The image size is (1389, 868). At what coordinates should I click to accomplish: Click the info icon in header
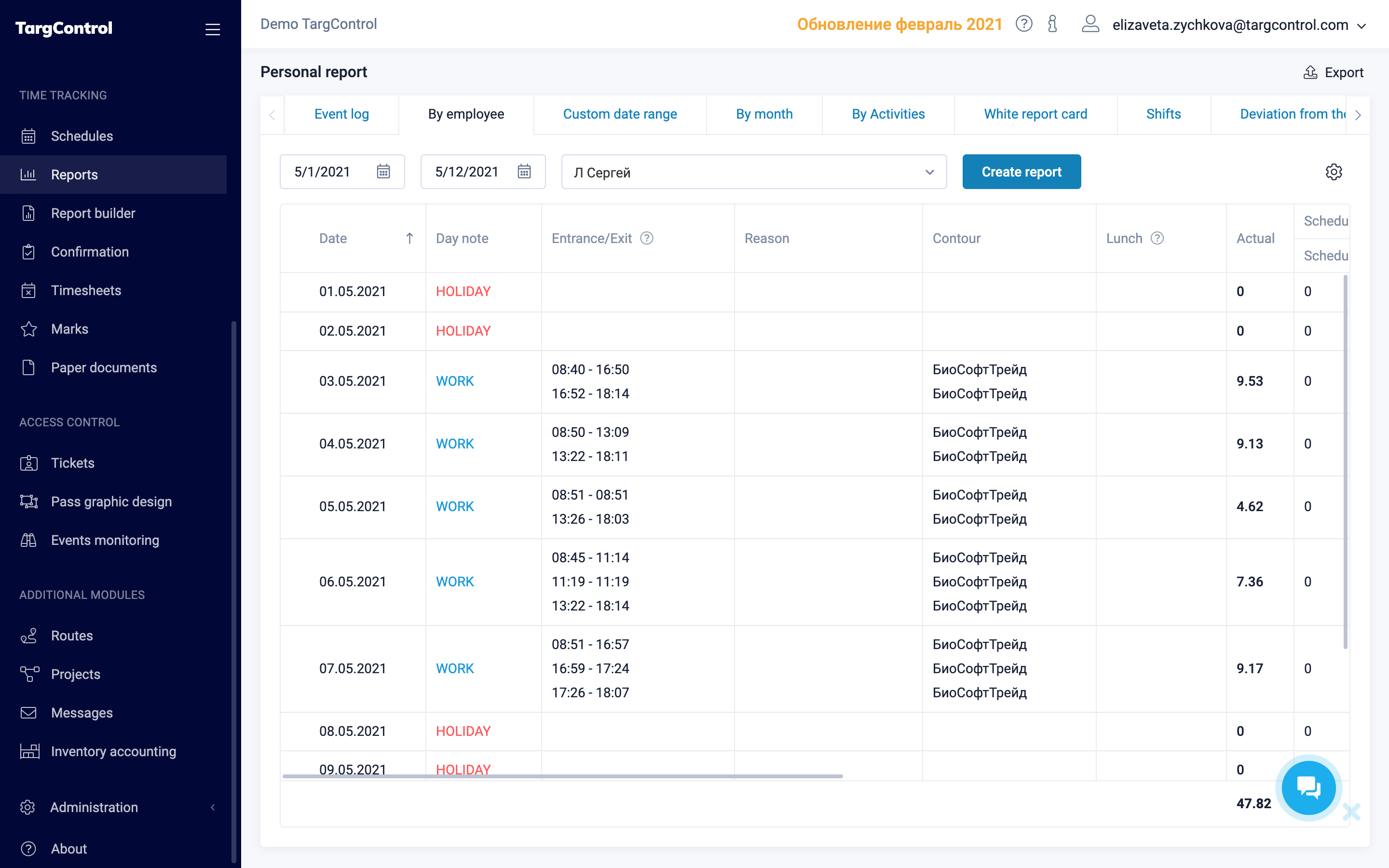pyautogui.click(x=1052, y=24)
